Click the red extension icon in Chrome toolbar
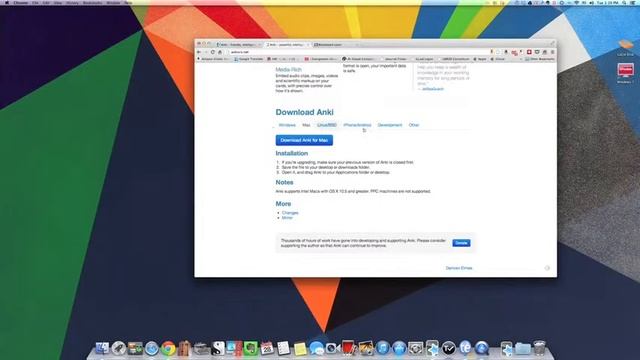The height and width of the screenshot is (360, 640). click(x=529, y=52)
